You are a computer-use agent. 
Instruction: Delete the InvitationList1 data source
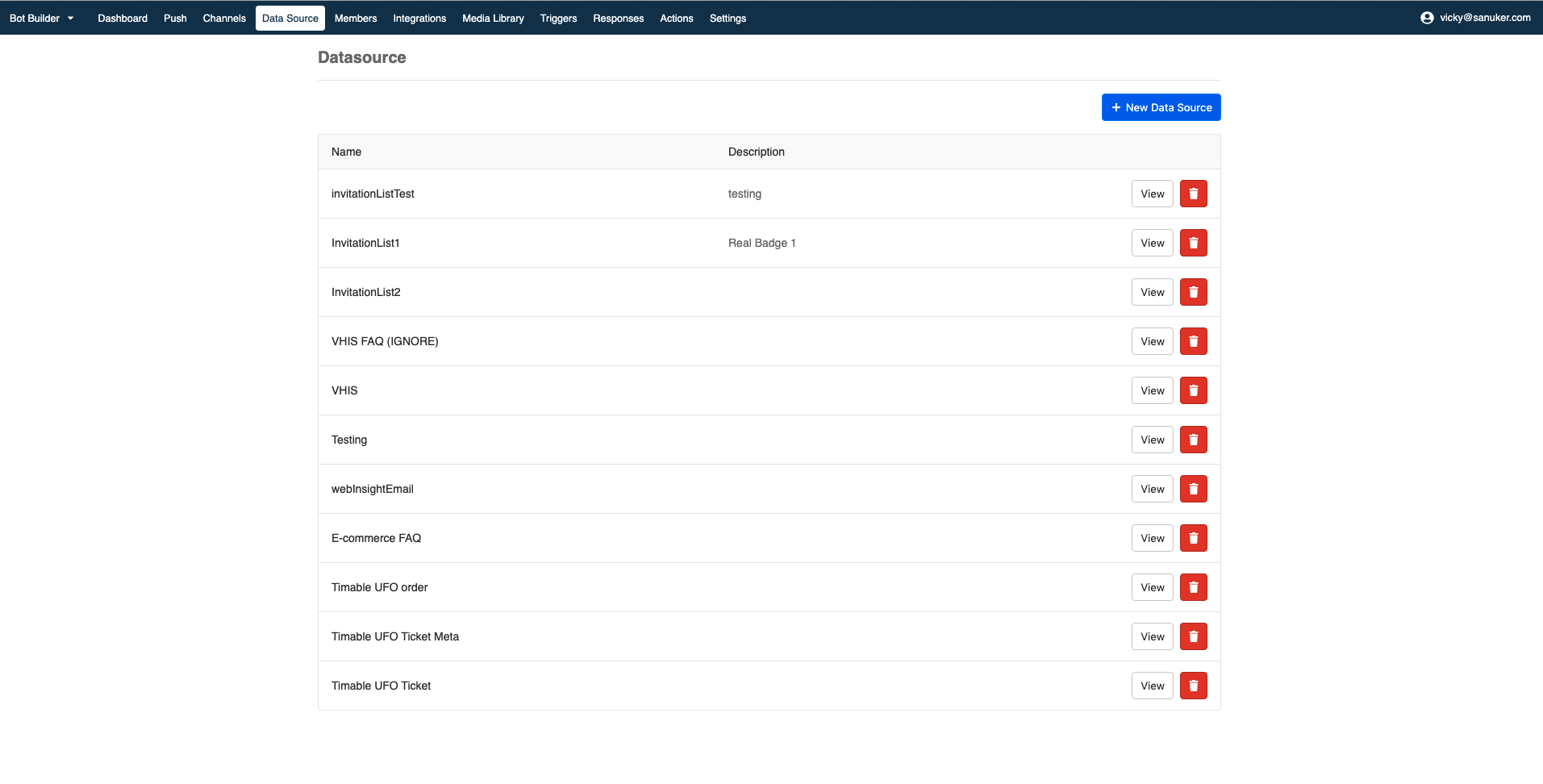coord(1193,243)
